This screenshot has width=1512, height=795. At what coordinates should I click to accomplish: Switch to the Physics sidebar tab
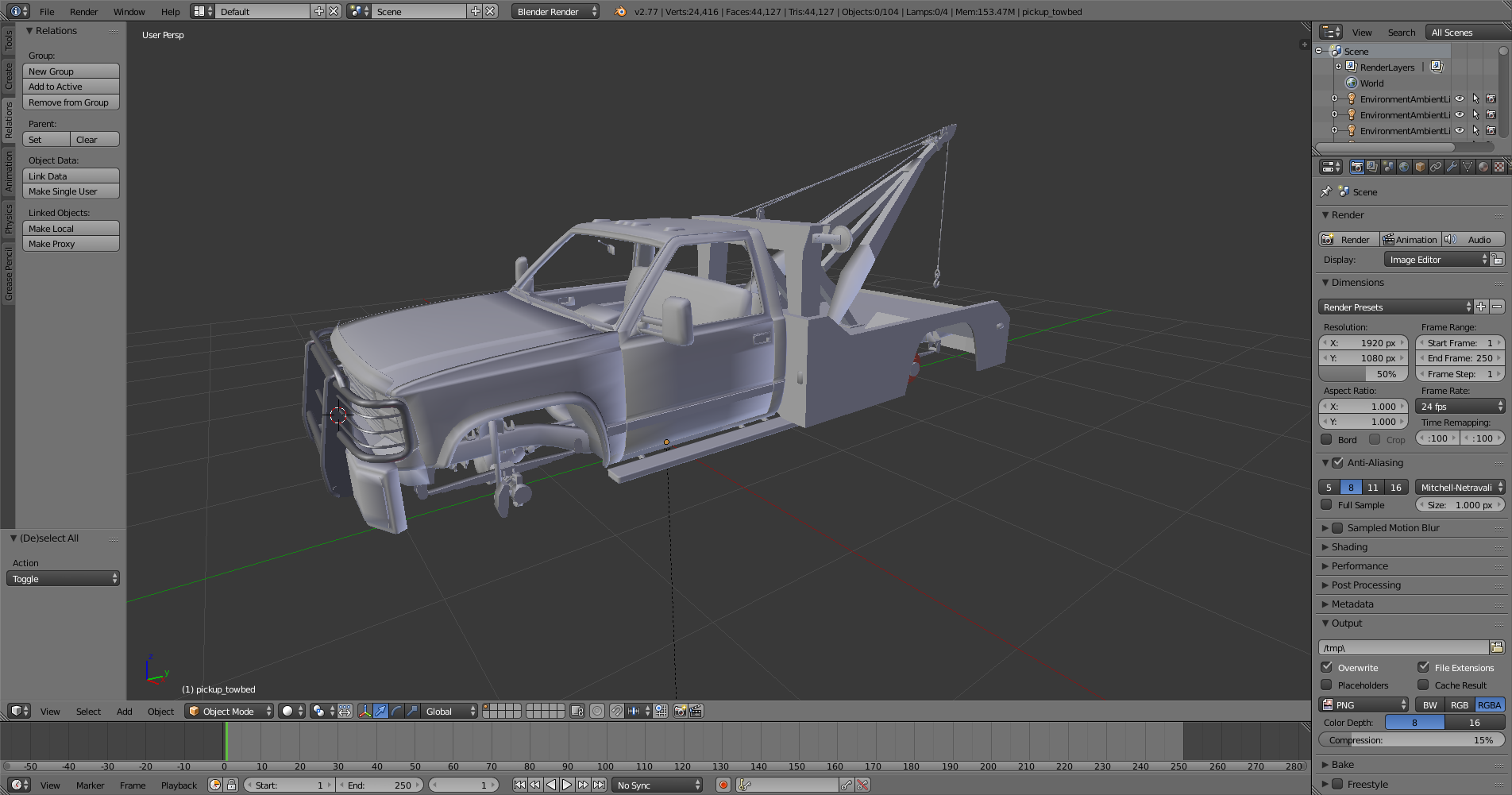(x=9, y=218)
